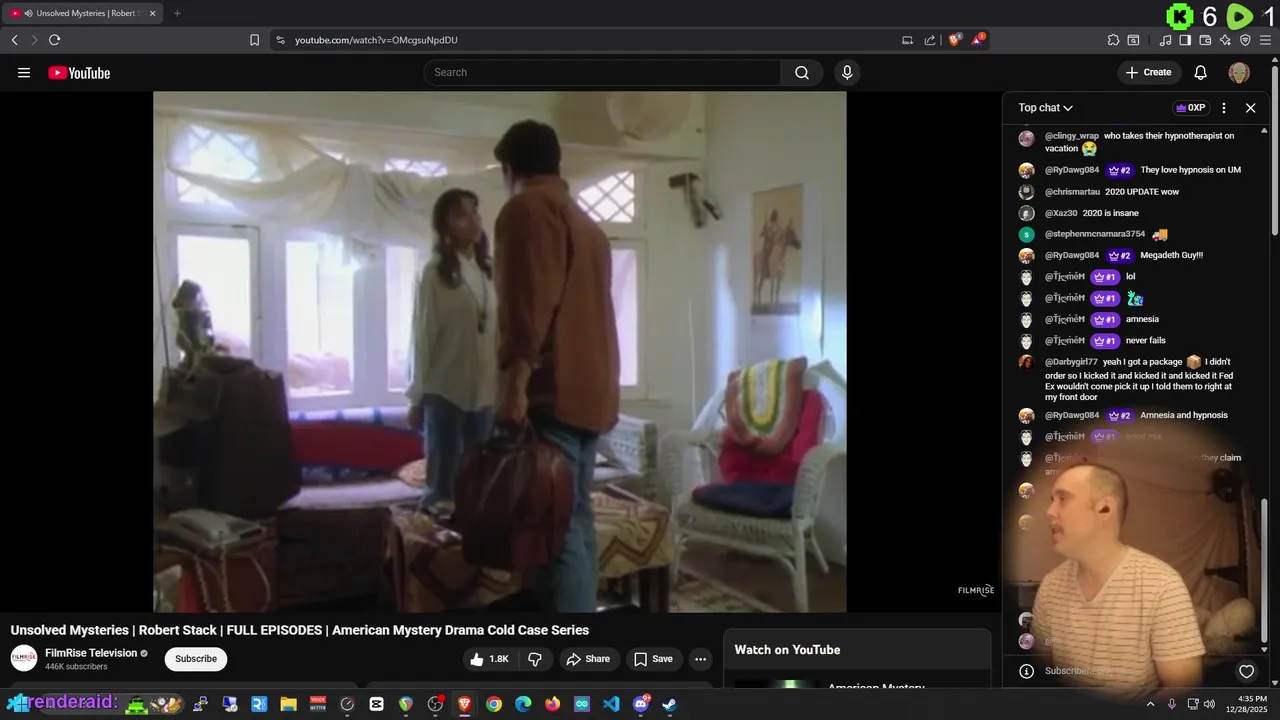Viewport: 1280px width, 720px height.
Task: Mute the Unsolved Mysteries tab audio icon
Action: tap(28, 13)
